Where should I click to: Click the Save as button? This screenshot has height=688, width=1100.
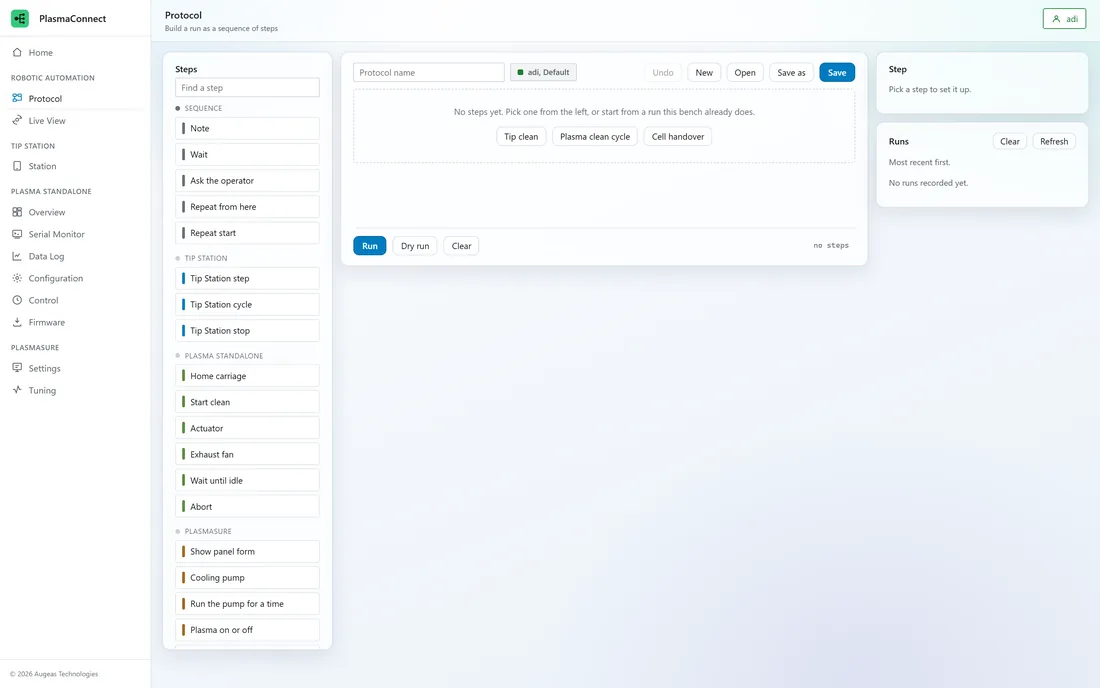791,72
